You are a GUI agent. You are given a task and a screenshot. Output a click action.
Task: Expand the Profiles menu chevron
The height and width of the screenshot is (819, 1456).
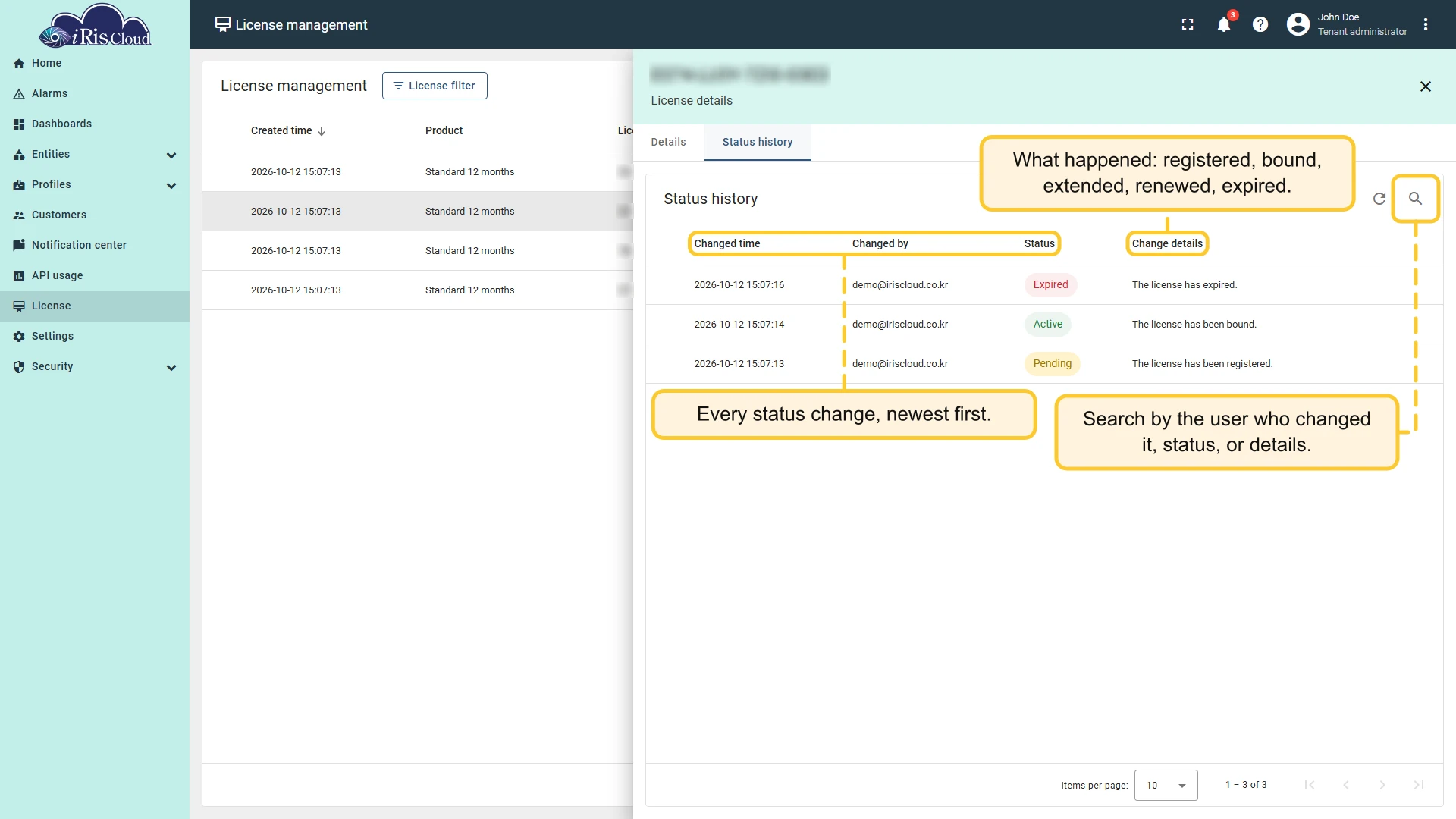coord(171,185)
